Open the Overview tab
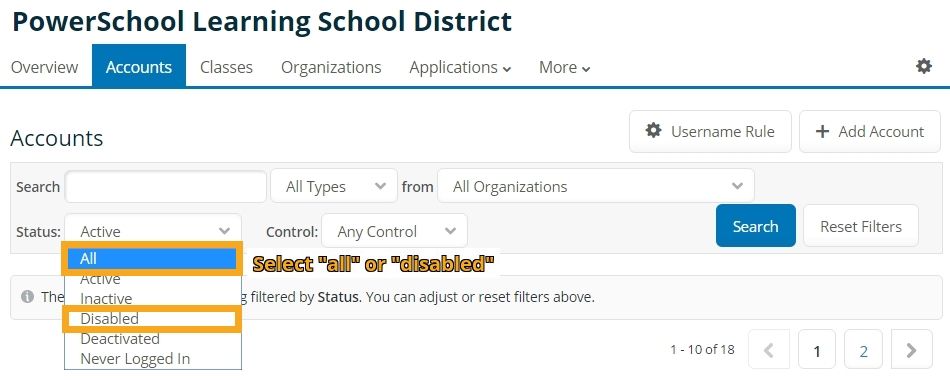This screenshot has width=950, height=381. tap(44, 67)
